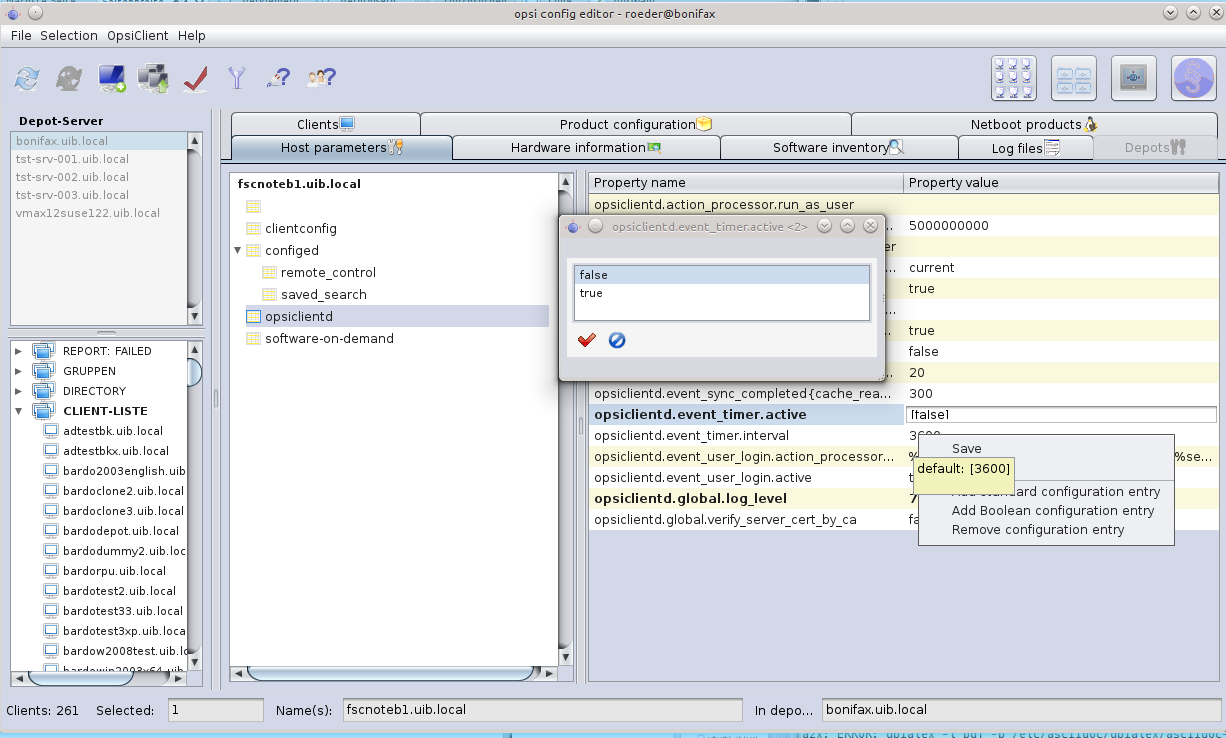Click the opsiclientd.event_timer.active value field
Screen dimensions: 1226x738
1061,414
